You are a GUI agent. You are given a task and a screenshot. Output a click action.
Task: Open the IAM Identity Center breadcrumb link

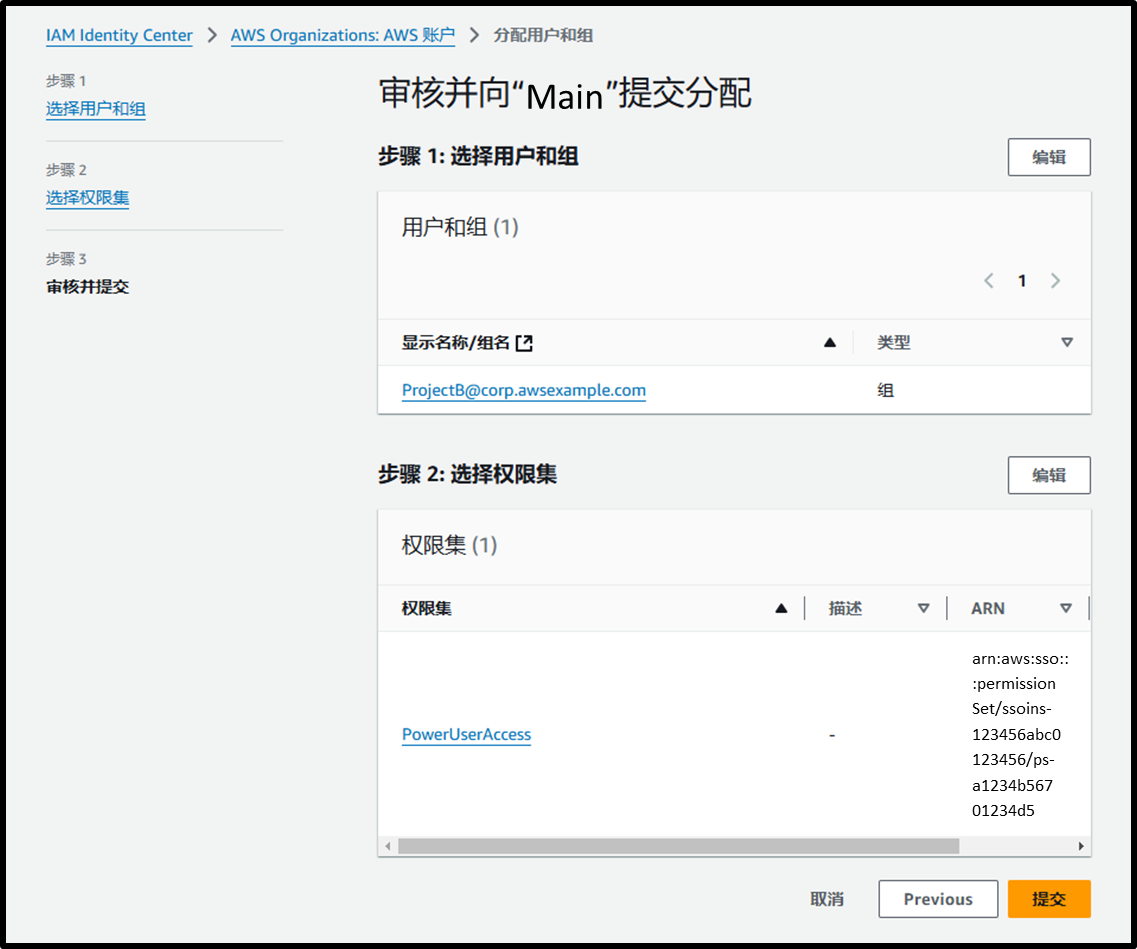(119, 35)
